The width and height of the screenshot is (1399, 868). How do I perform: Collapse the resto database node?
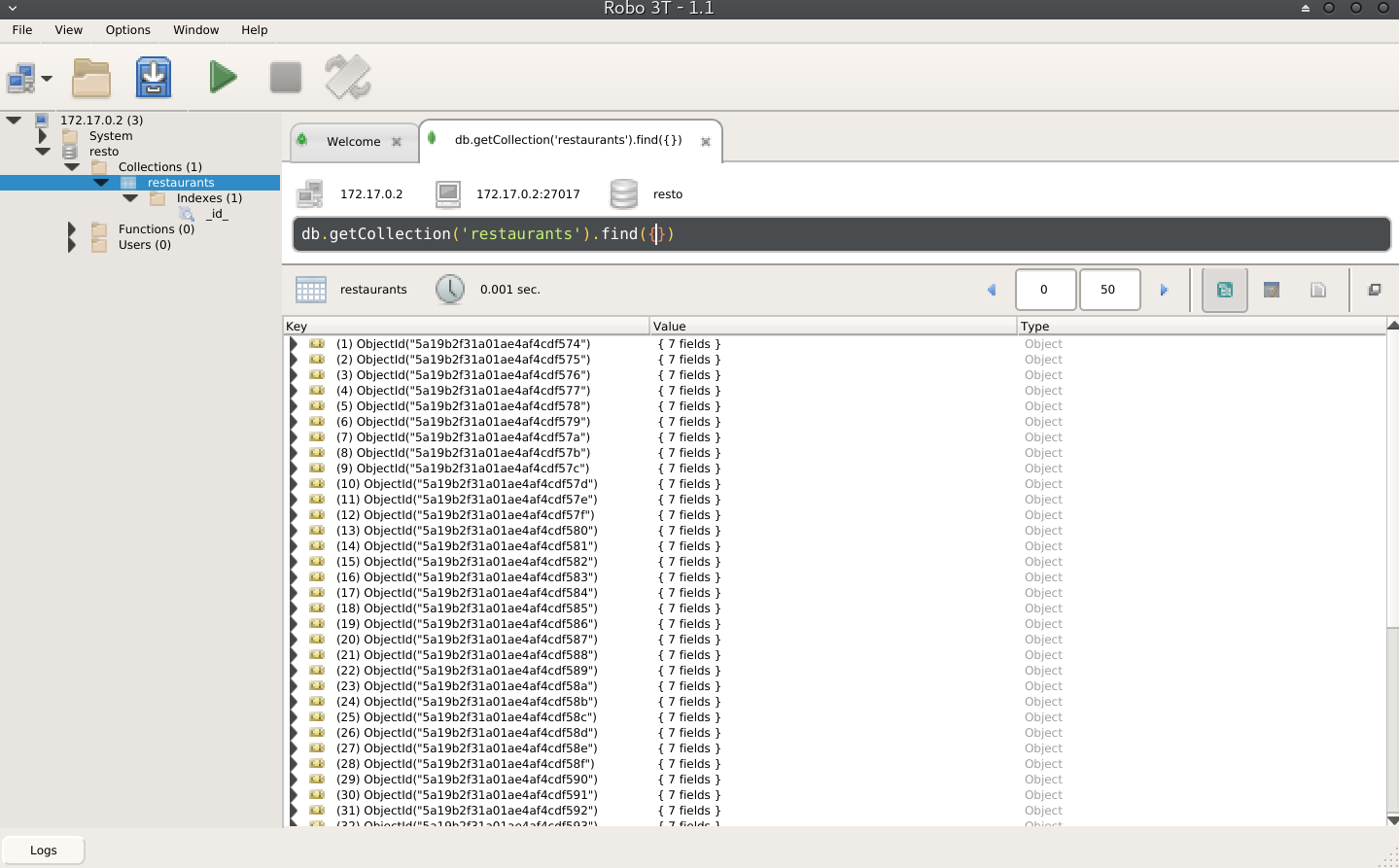[x=43, y=152]
